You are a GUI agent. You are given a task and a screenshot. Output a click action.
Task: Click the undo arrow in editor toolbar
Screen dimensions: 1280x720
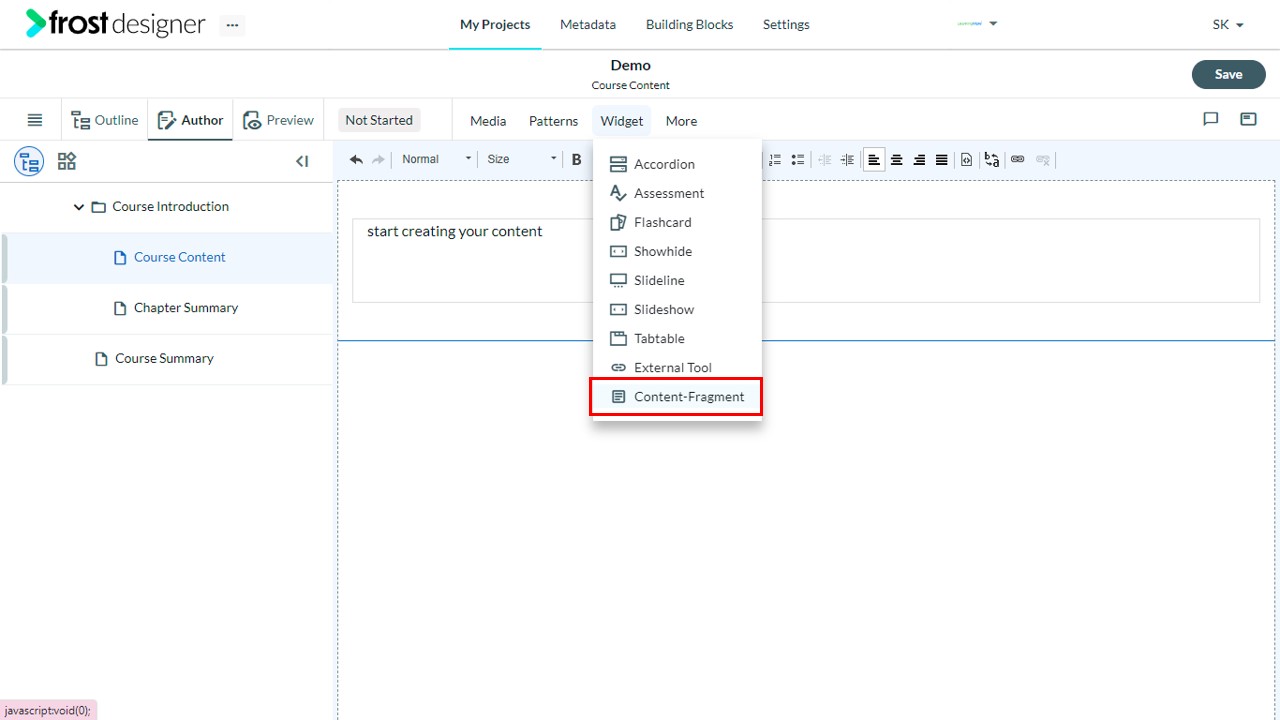coord(356,159)
